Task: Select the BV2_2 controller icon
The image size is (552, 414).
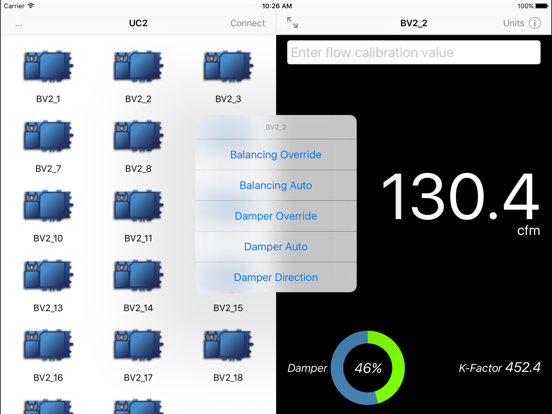Action: point(138,66)
